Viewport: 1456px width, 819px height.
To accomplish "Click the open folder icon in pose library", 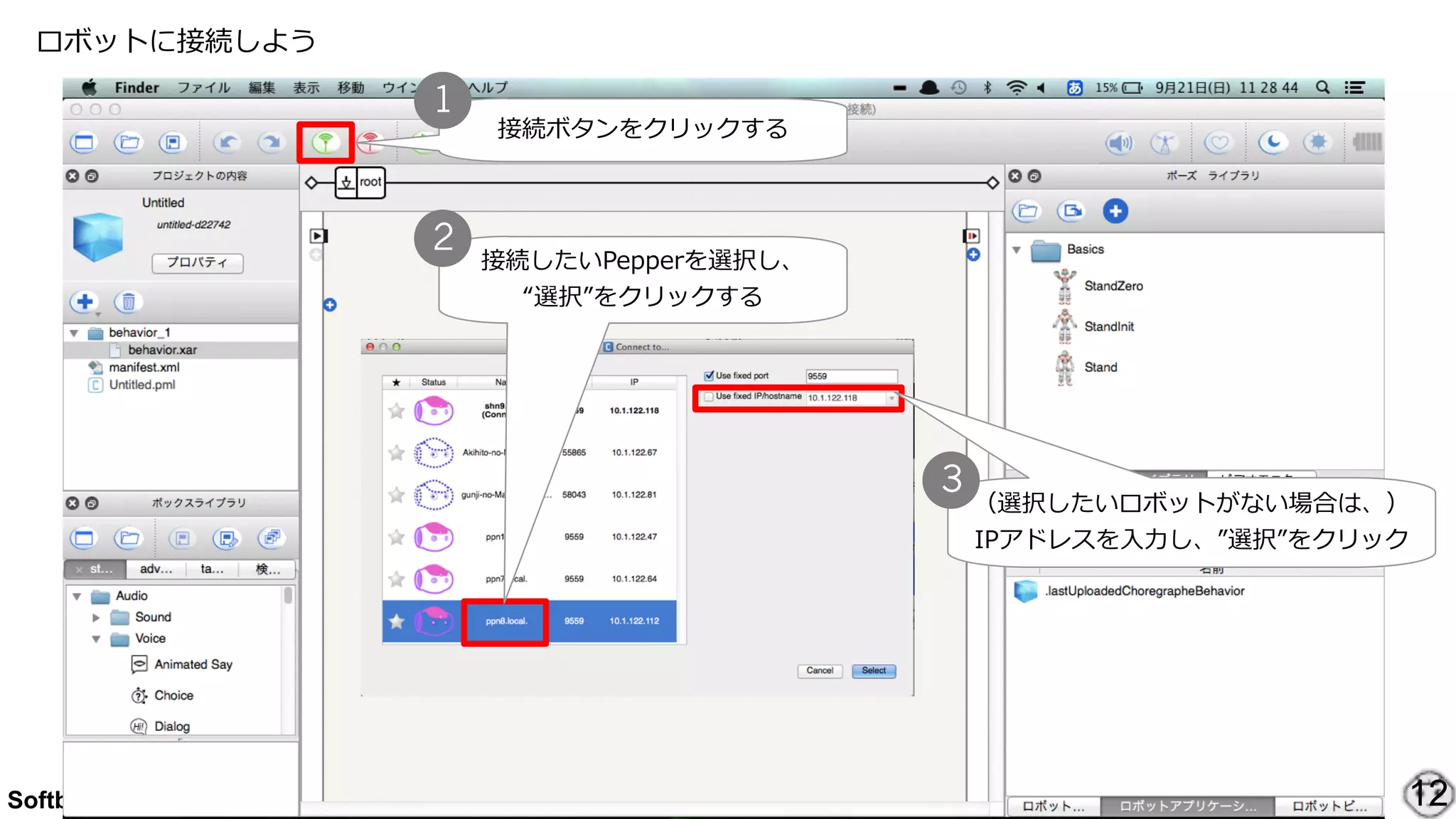I will pyautogui.click(x=1027, y=211).
